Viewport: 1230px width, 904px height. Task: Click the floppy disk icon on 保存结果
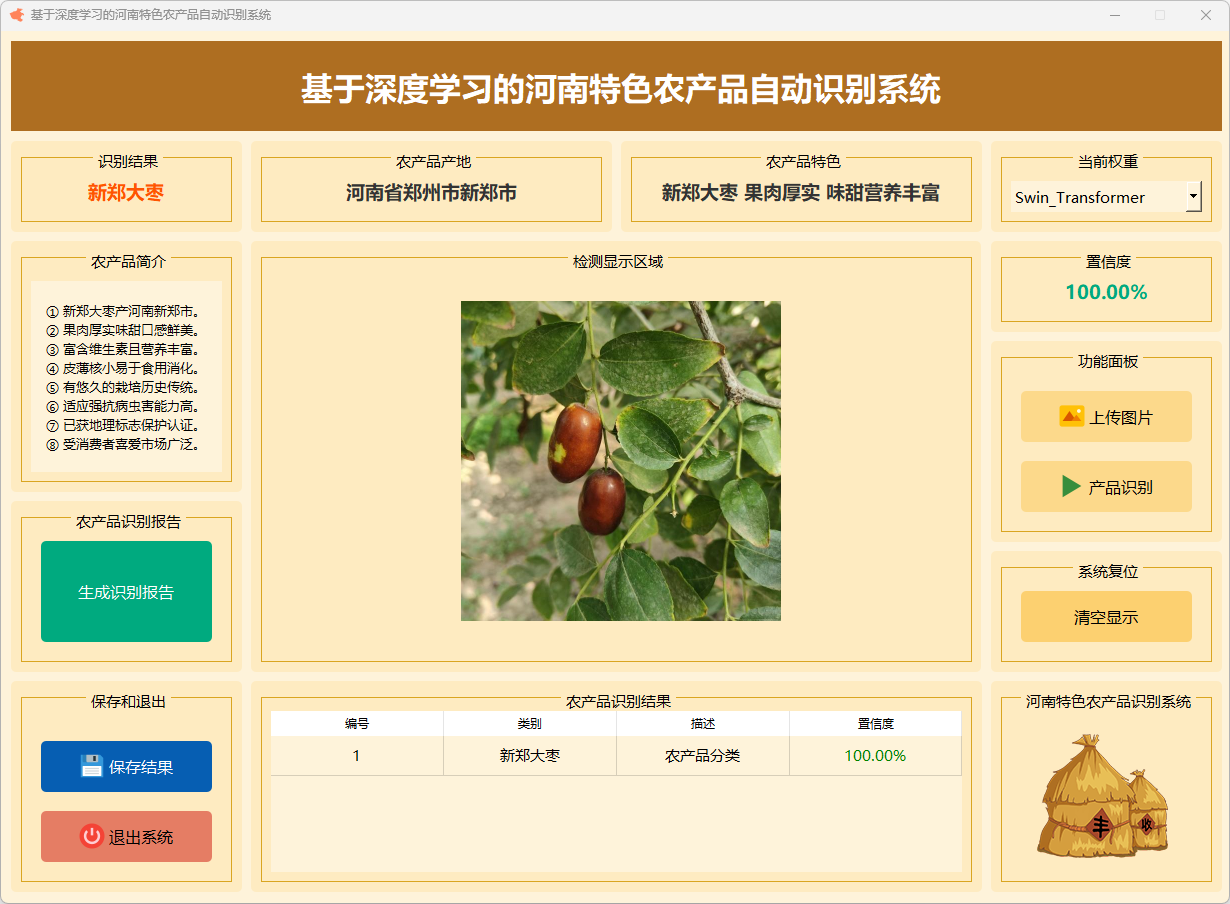coord(92,767)
